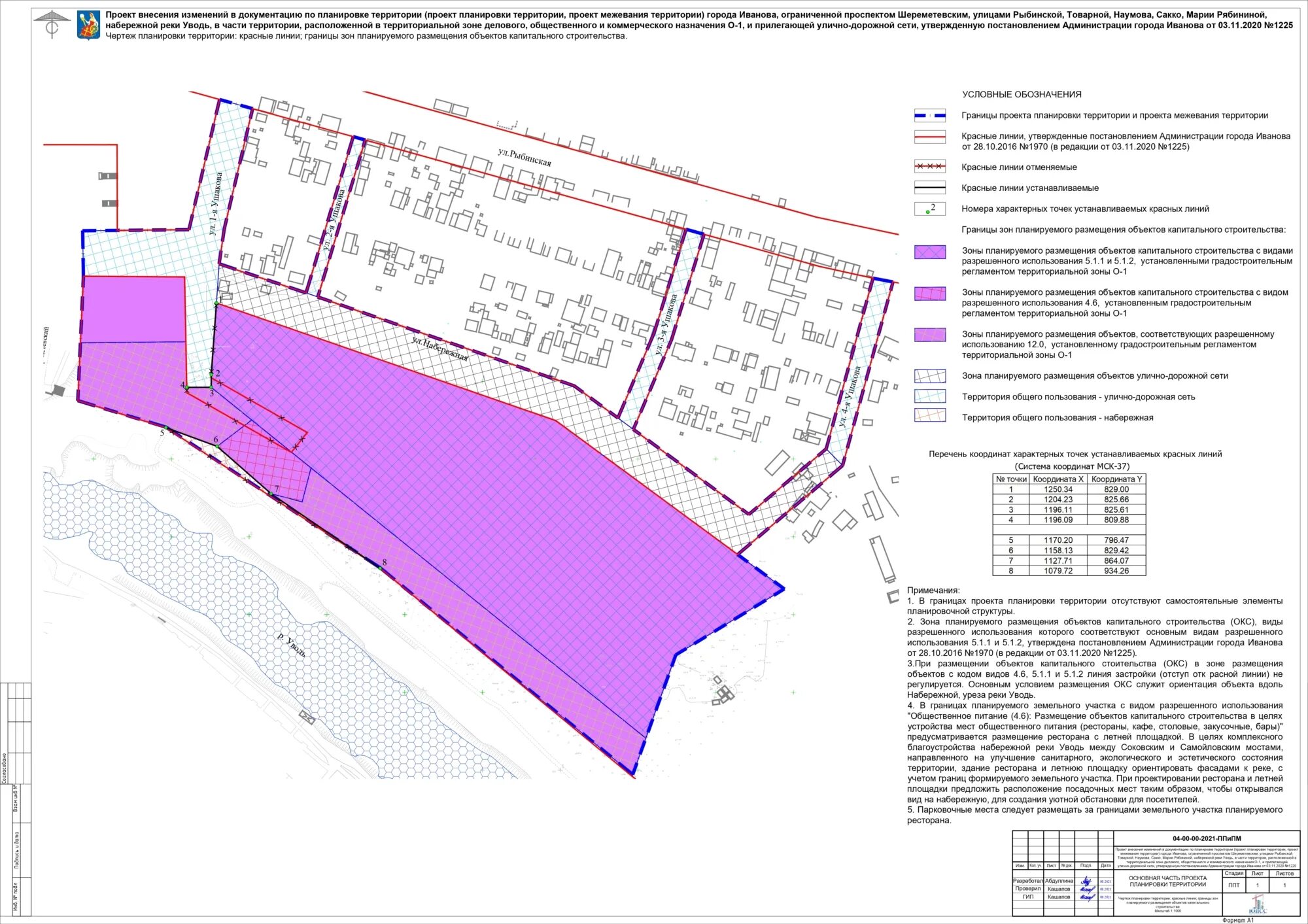This screenshot has width=1308, height=924.
Task: Click the coordinate value '825.61'
Action: [x=1116, y=509]
